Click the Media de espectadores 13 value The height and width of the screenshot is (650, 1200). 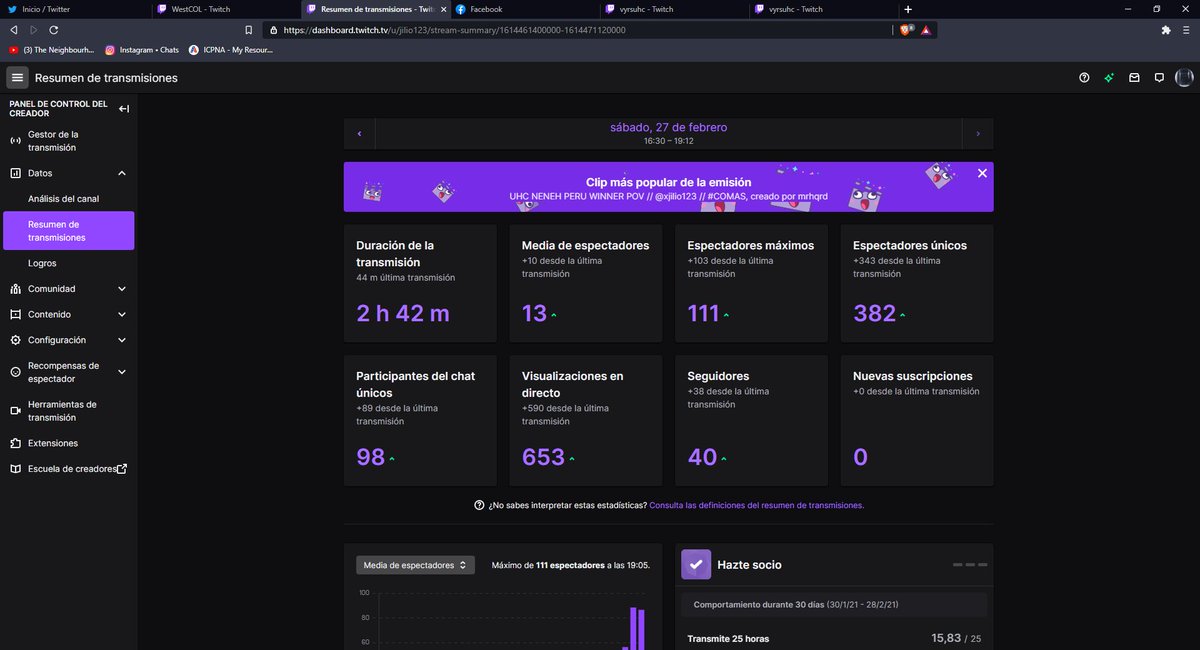[534, 313]
